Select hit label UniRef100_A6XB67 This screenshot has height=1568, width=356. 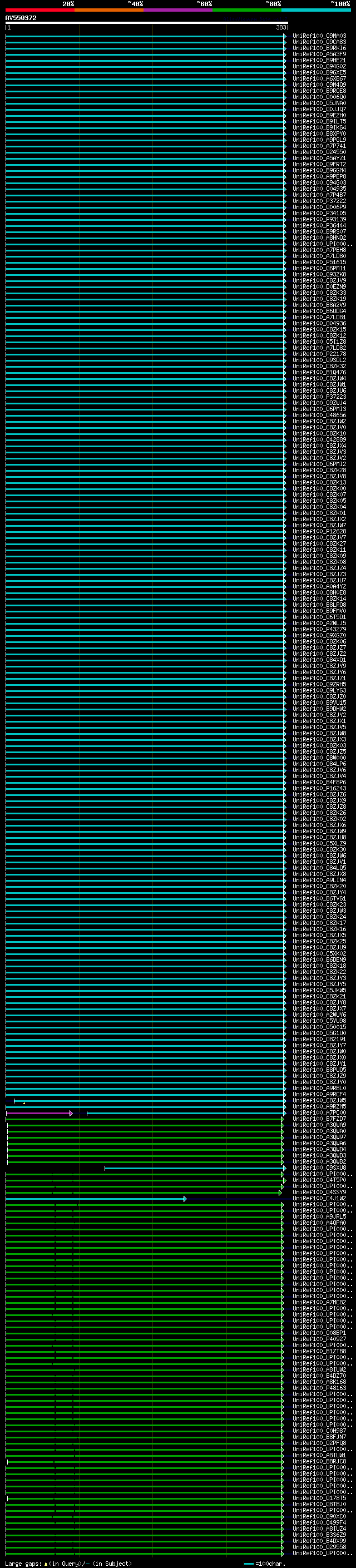pyautogui.click(x=319, y=79)
